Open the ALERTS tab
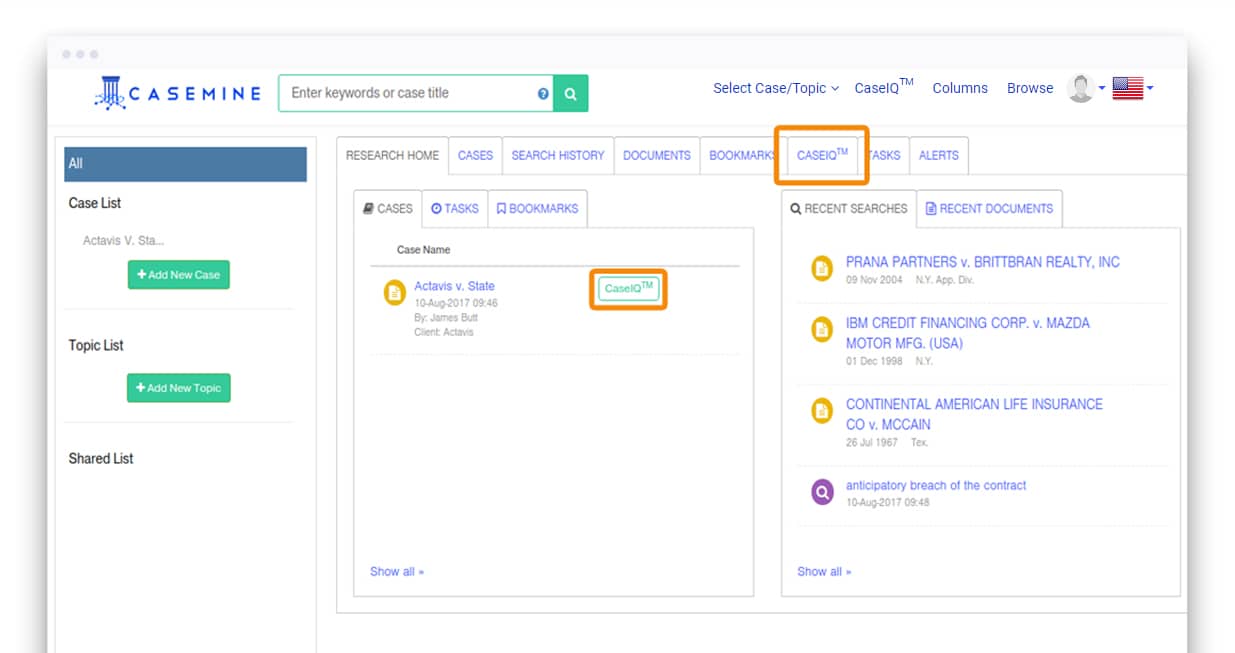The image size is (1235, 653). pyautogui.click(x=938, y=155)
